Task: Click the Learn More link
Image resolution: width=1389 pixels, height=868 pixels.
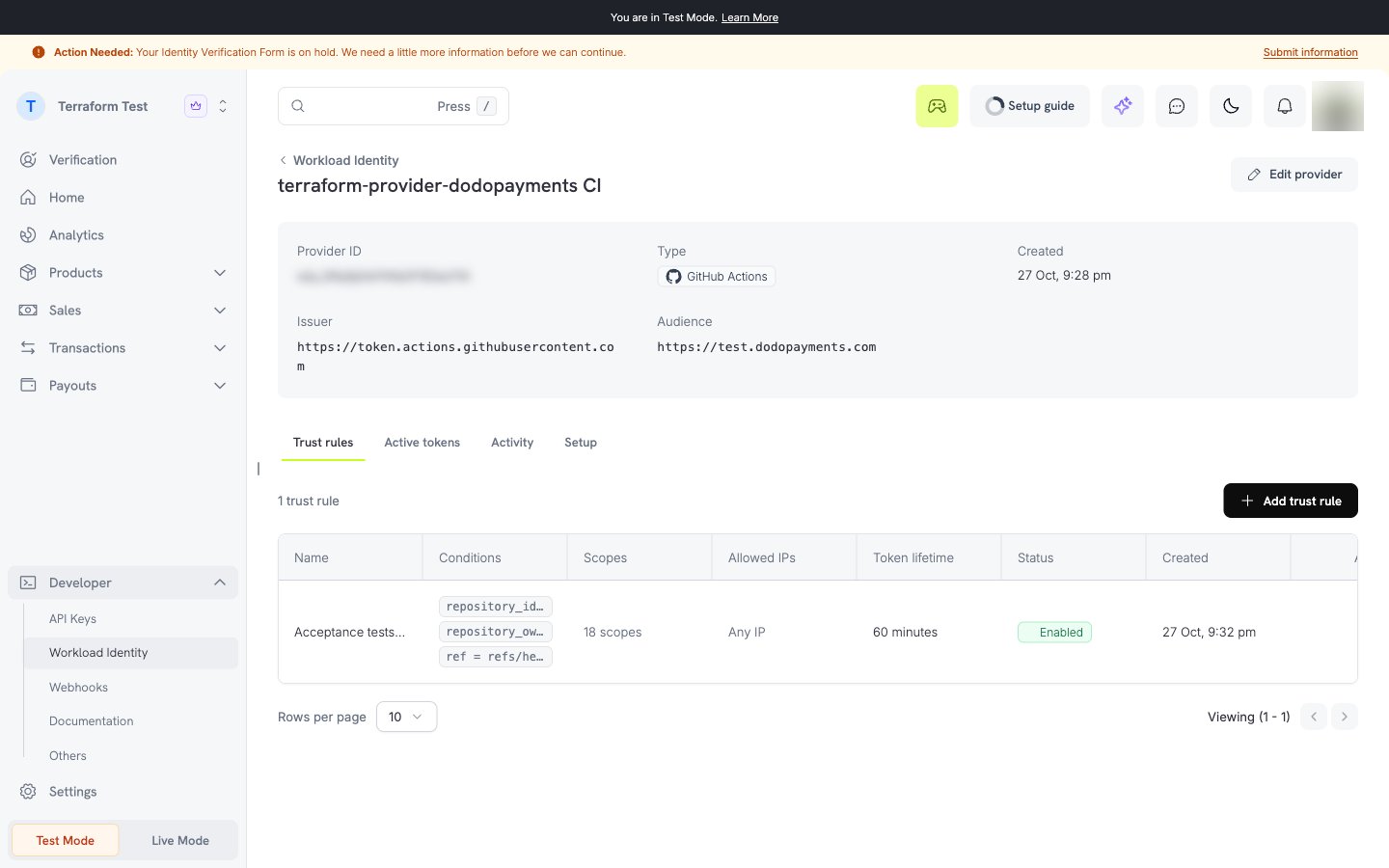Action: (x=749, y=17)
